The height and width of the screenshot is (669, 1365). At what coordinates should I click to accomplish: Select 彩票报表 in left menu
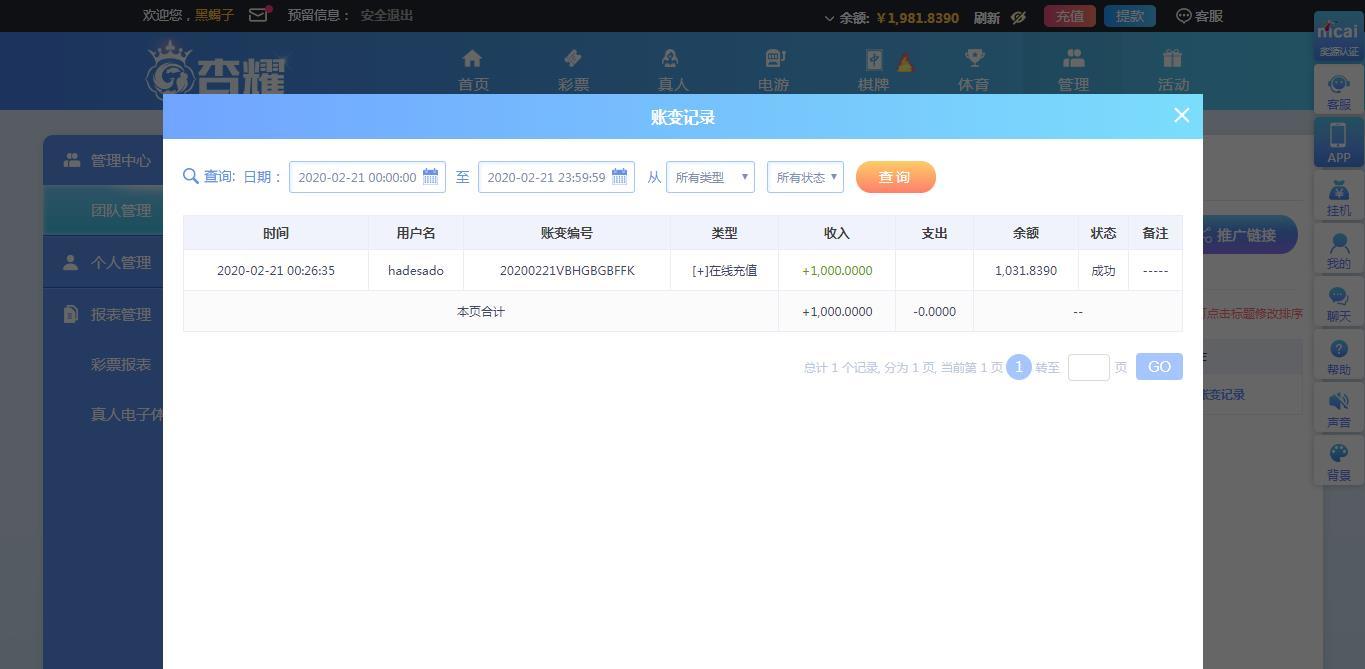(121, 365)
